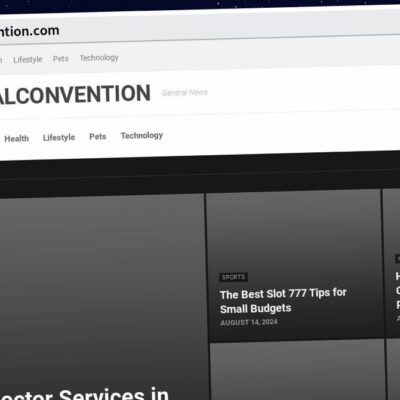Click the General News tagline

point(185,92)
